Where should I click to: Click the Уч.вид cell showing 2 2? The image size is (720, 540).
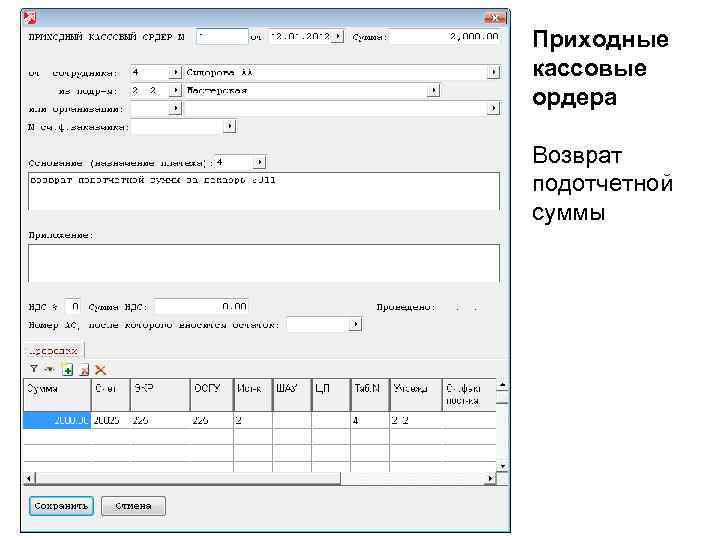click(x=416, y=420)
